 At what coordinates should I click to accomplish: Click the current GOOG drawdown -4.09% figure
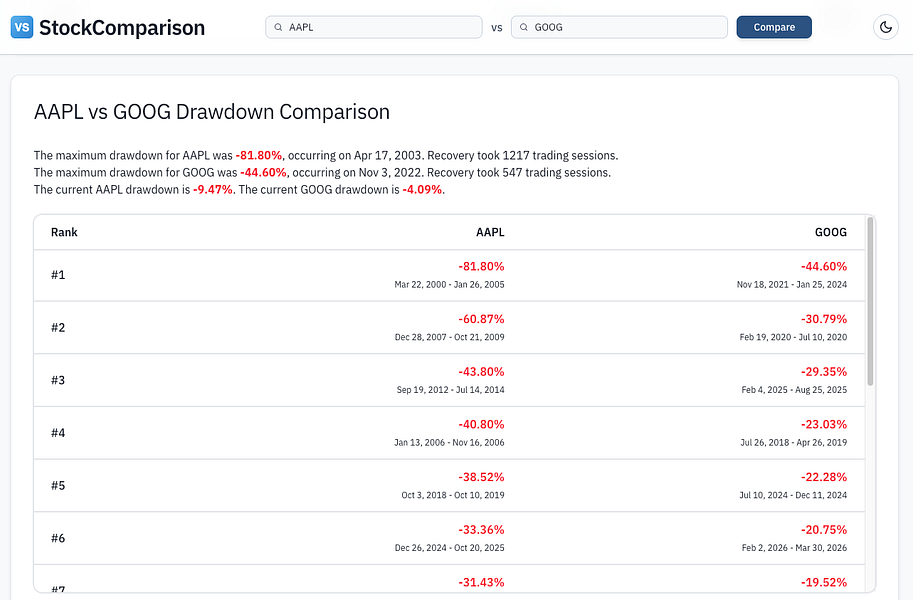422,190
